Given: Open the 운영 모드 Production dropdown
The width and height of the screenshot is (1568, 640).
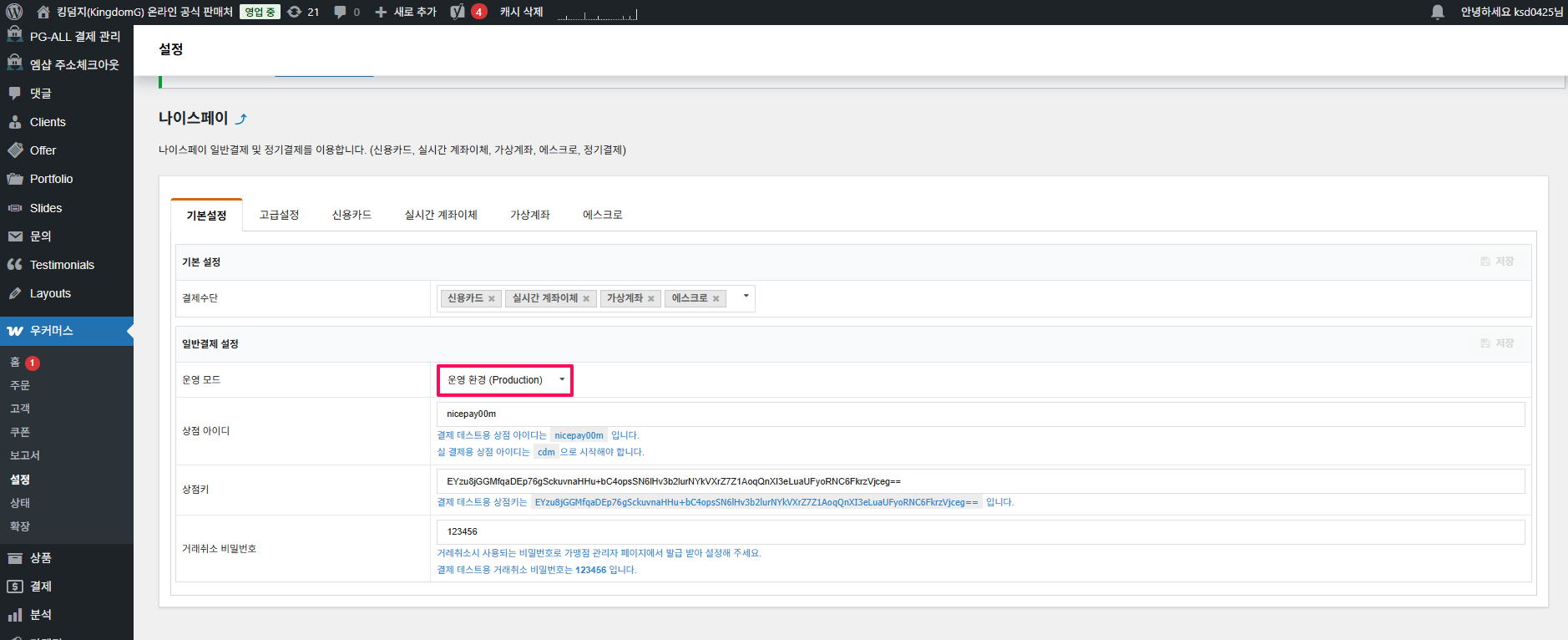Looking at the screenshot, I should coord(505,380).
